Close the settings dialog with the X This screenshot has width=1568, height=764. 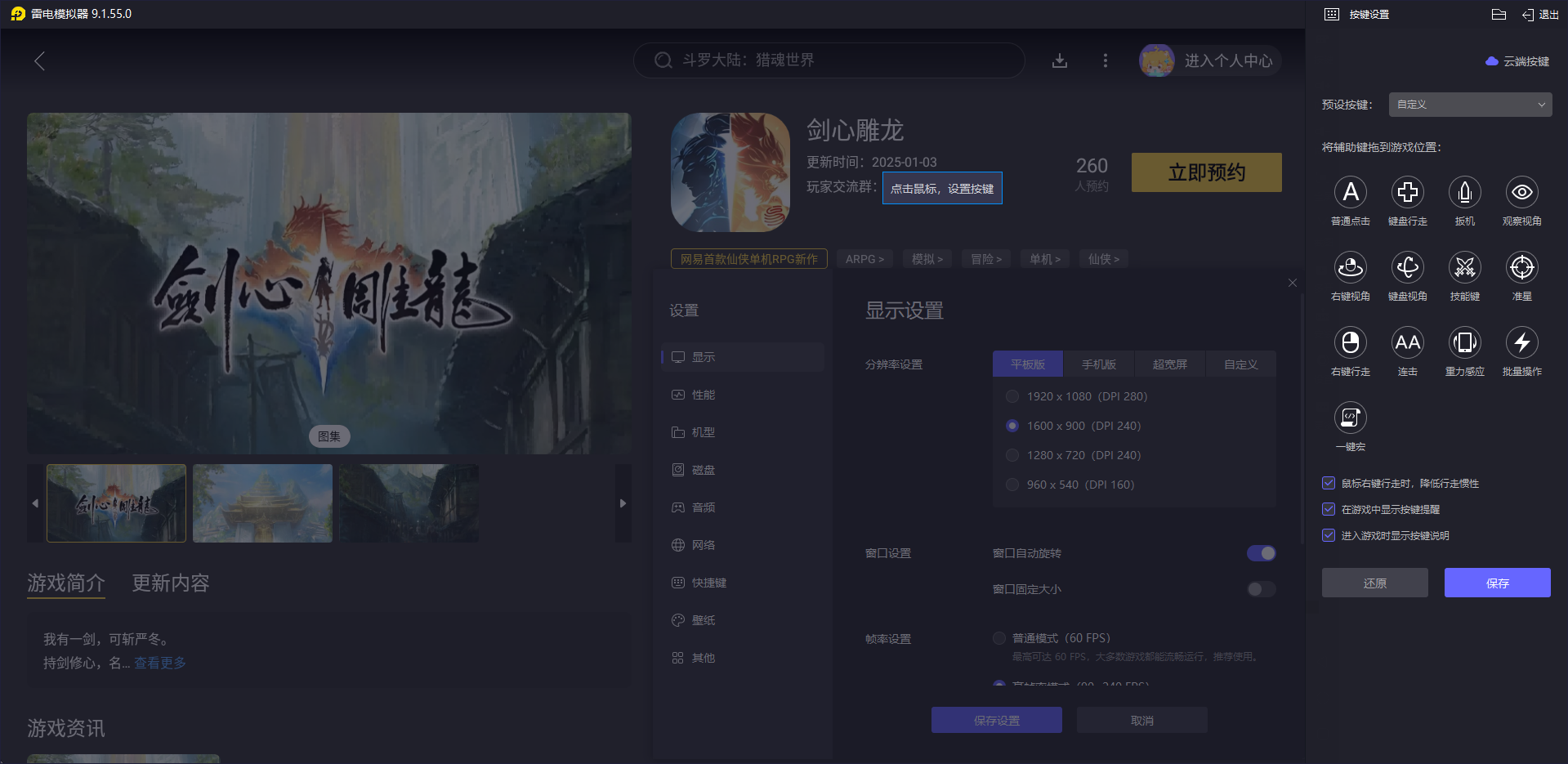coord(1293,283)
